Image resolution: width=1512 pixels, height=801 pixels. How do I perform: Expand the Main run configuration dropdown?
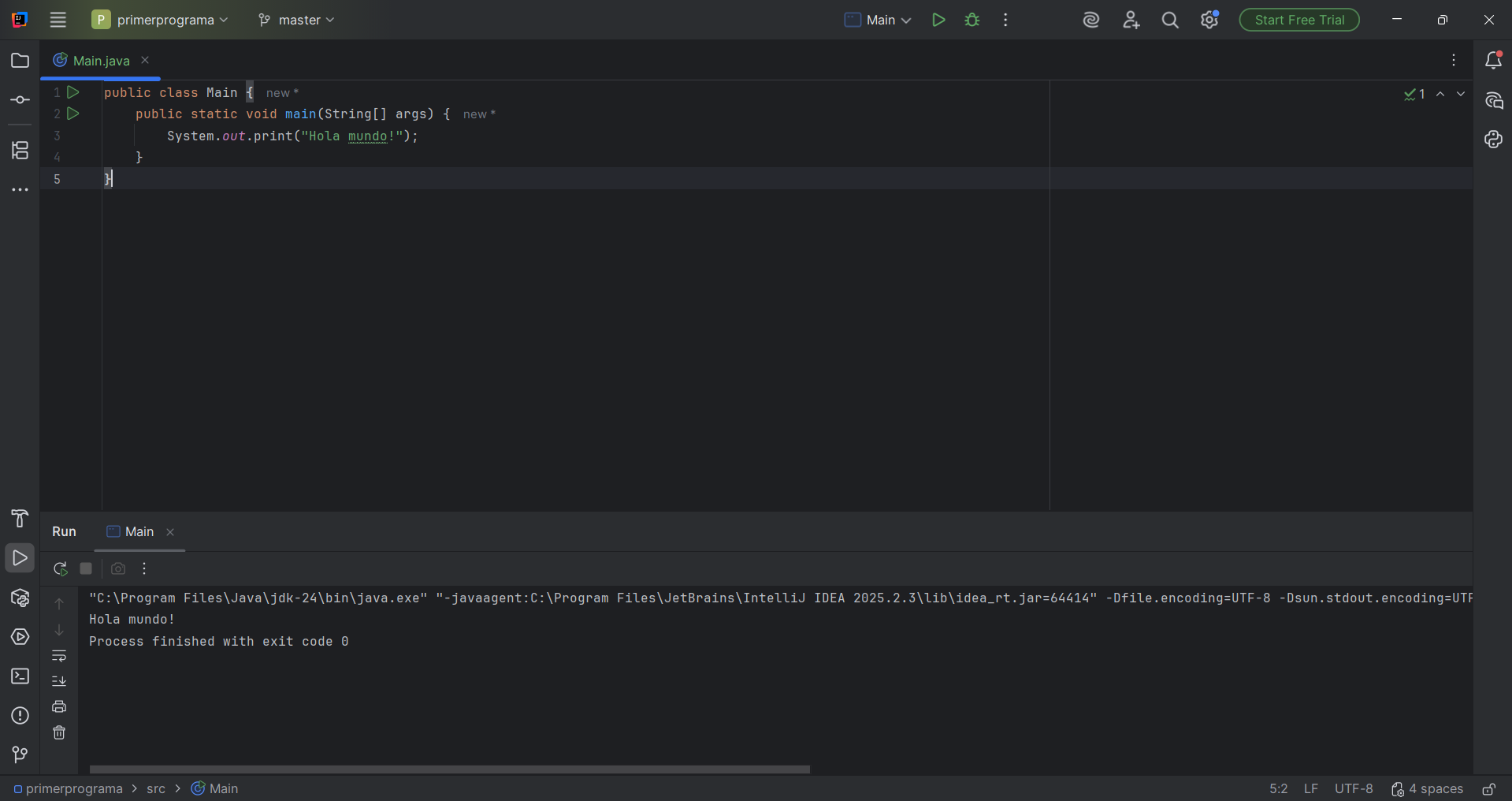click(878, 20)
